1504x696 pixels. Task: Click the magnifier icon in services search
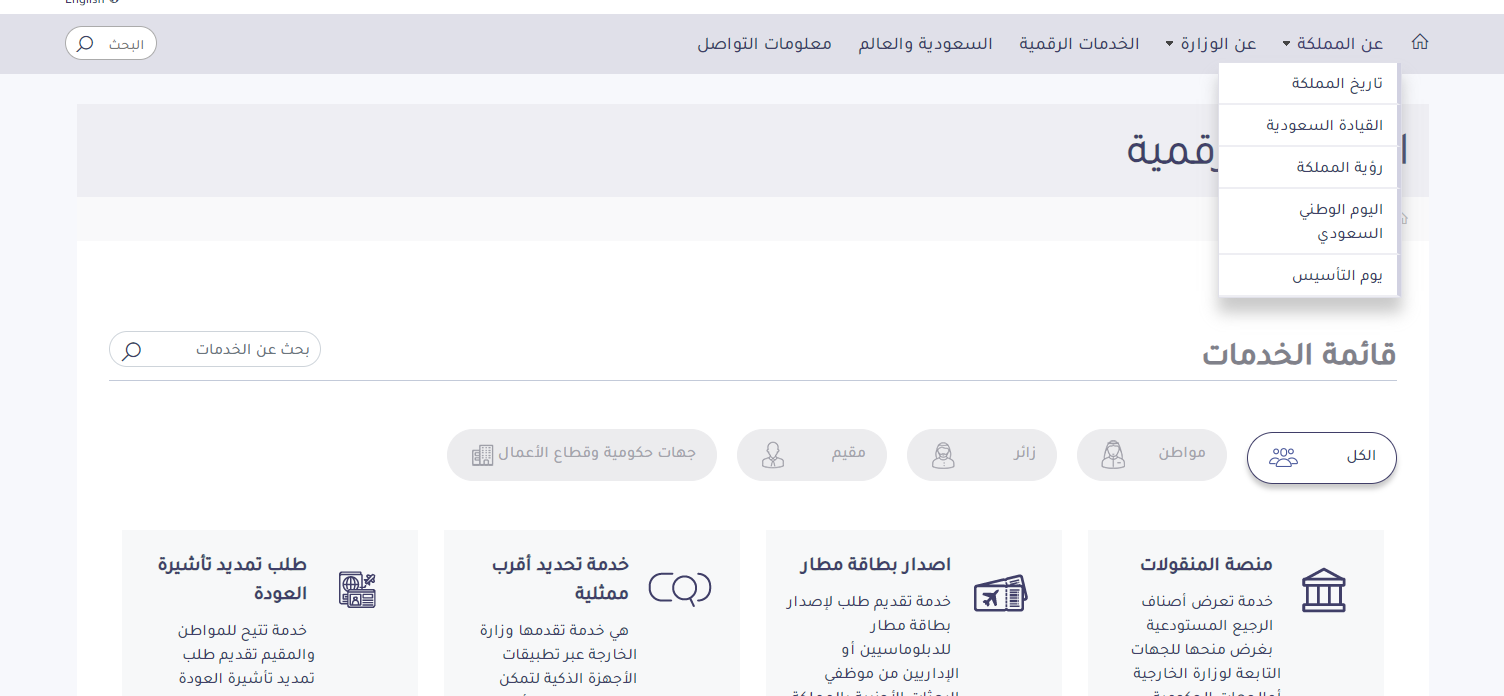click(x=131, y=350)
